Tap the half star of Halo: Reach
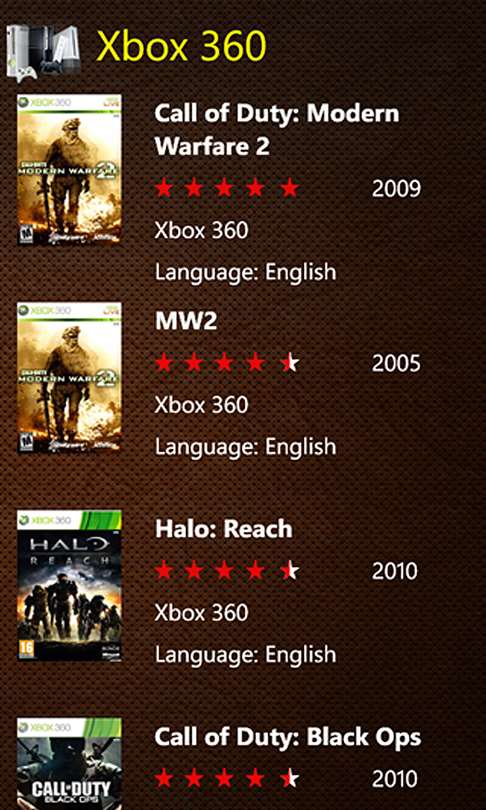Image resolution: width=486 pixels, height=810 pixels. pos(290,571)
